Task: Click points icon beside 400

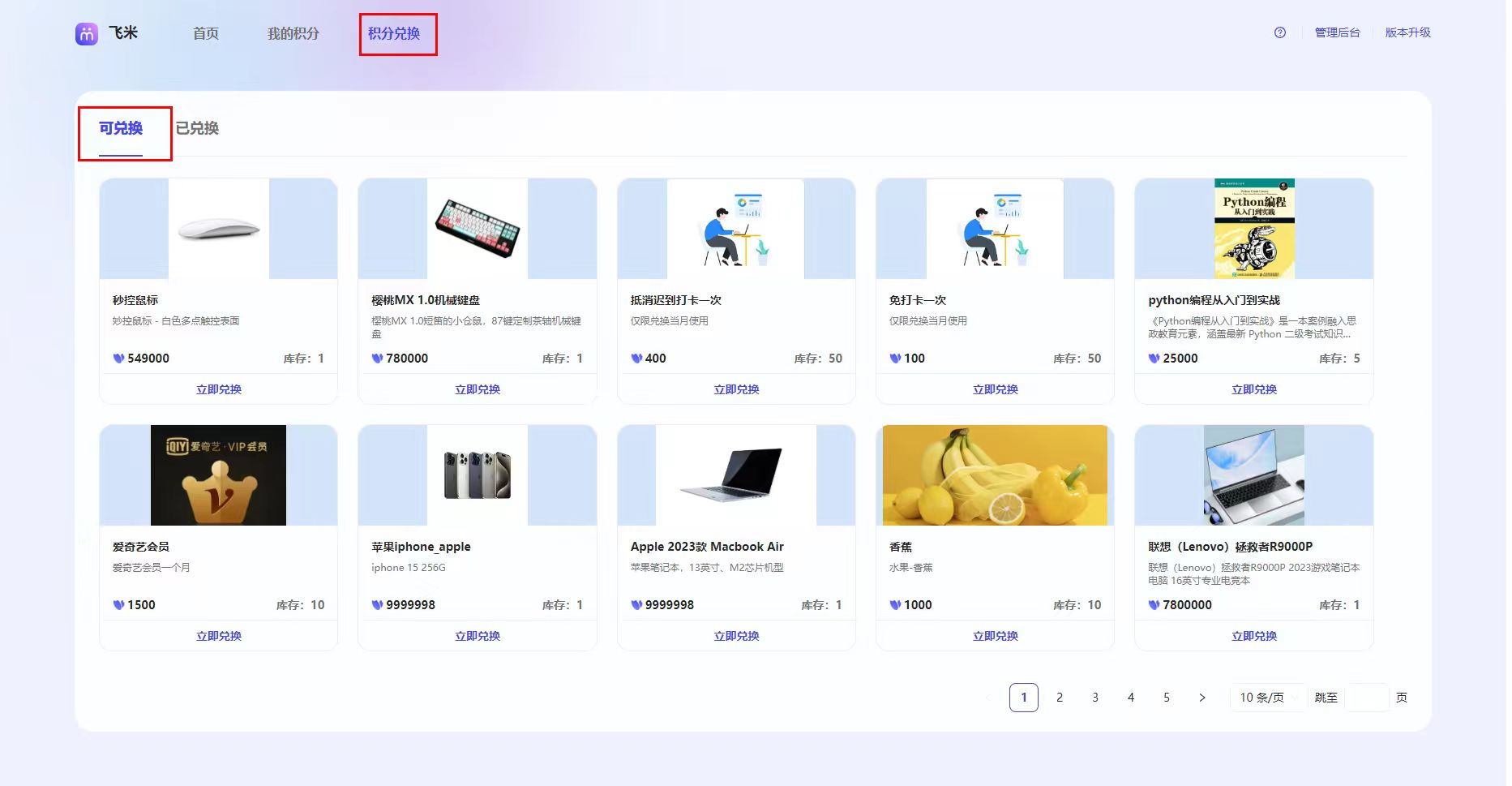Action: [636, 359]
